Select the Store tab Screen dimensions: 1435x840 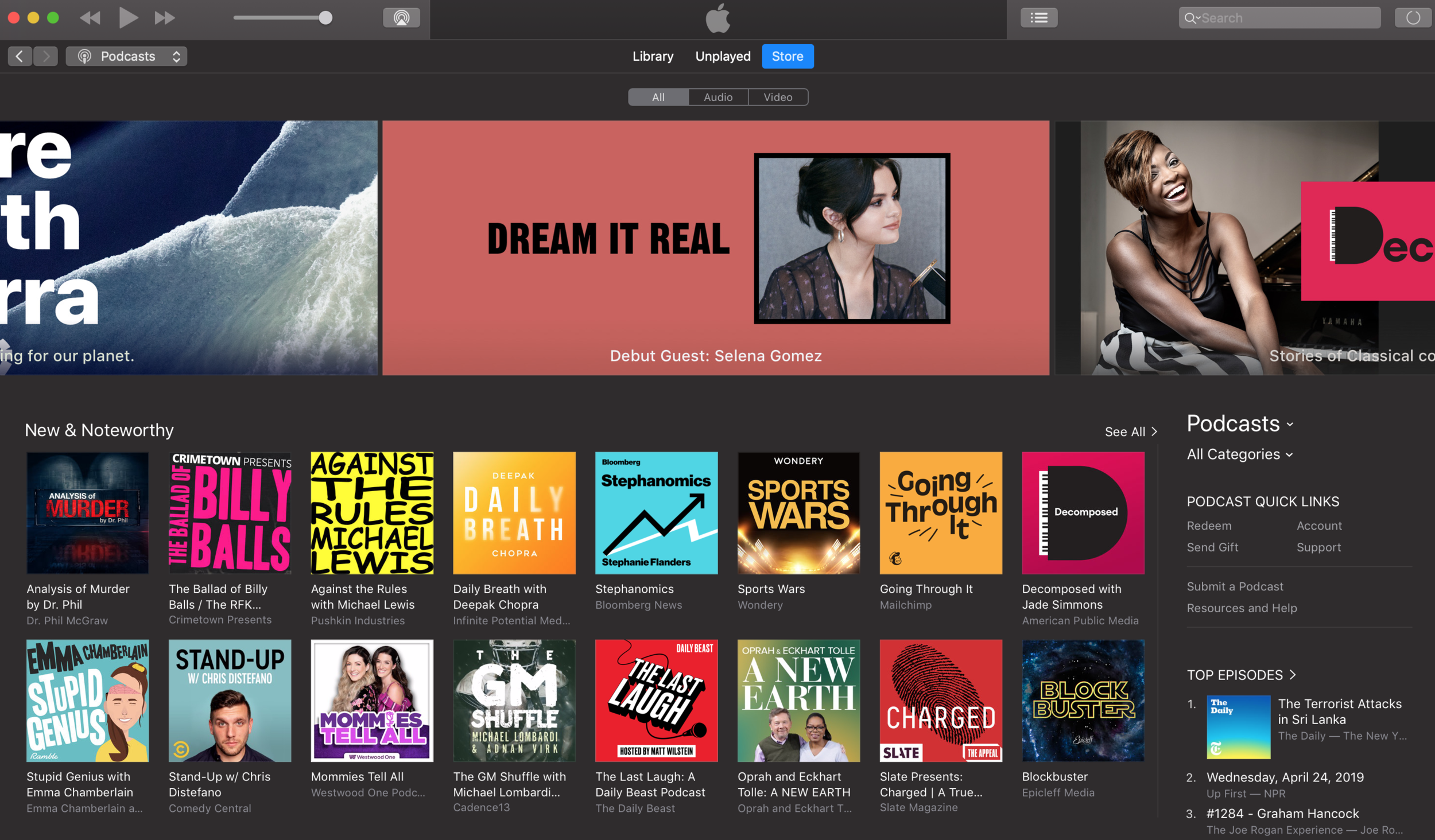[x=788, y=56]
